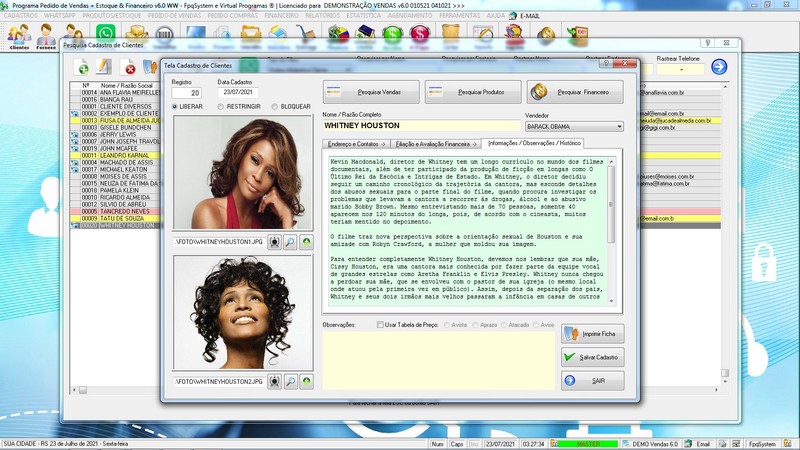Click new client green plus icon in Pesquisa window

coord(82,67)
